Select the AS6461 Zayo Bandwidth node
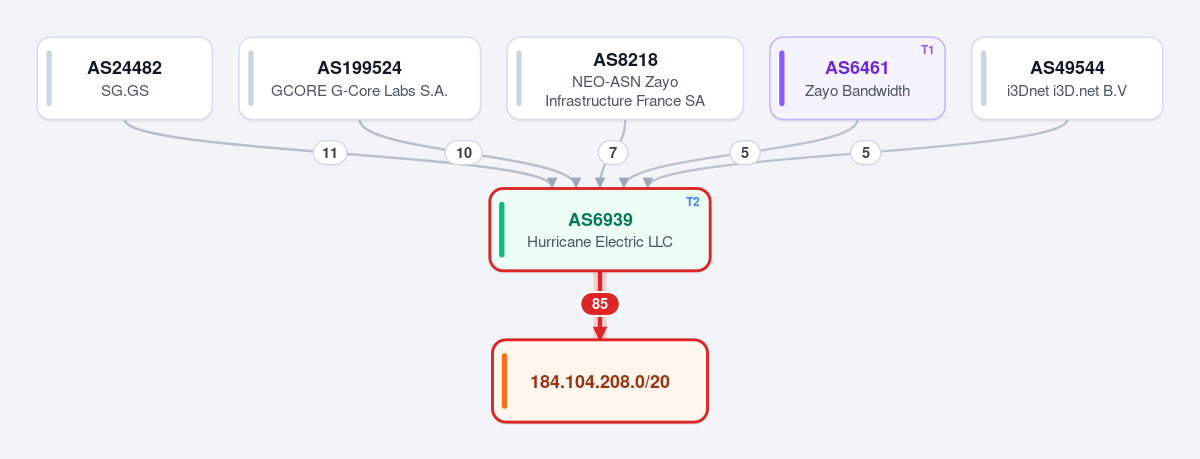 858,79
